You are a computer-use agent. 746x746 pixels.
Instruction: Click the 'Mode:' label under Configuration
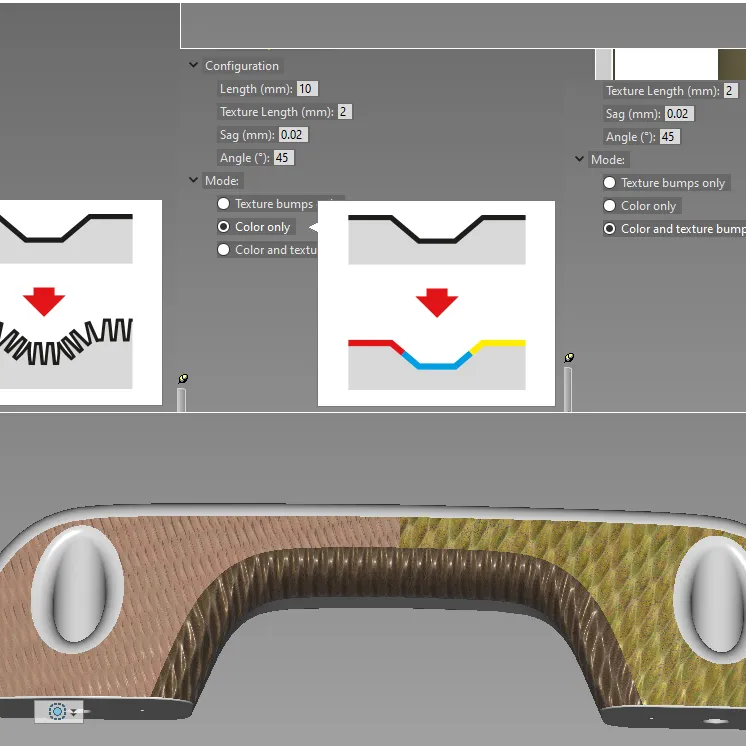pos(222,181)
